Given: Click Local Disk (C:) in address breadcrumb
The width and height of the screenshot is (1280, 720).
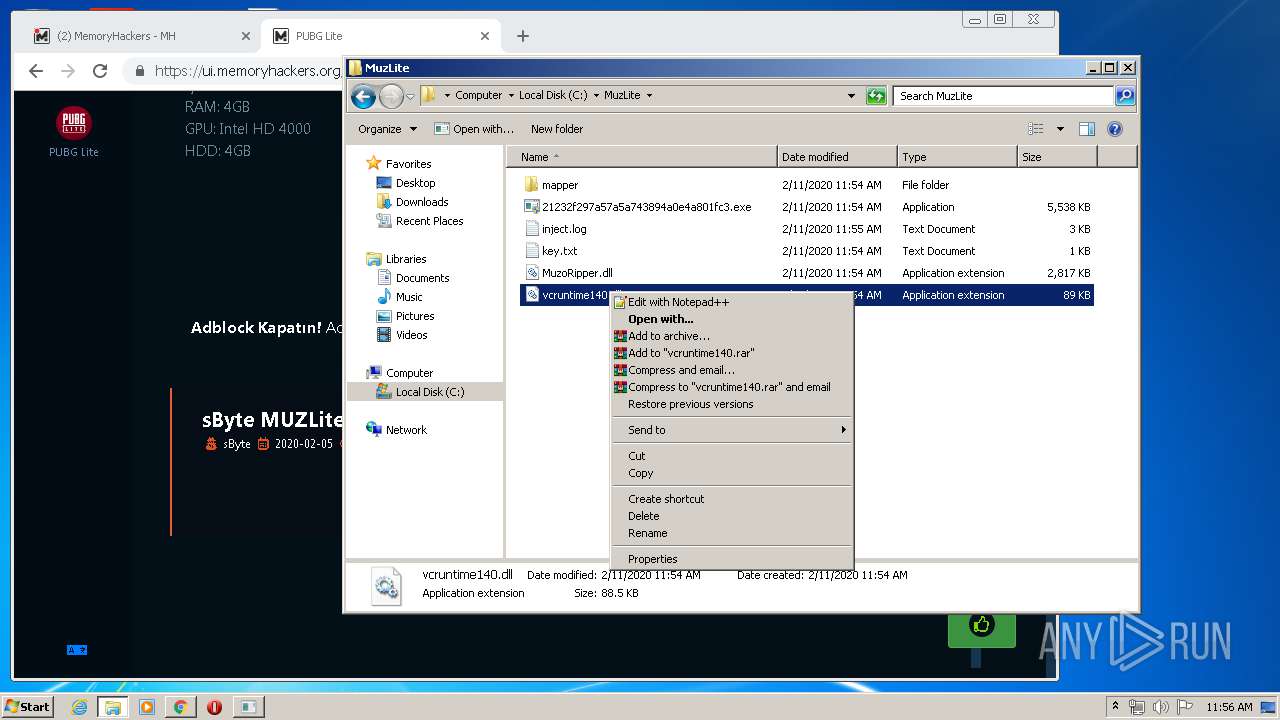Looking at the screenshot, I should pyautogui.click(x=553, y=95).
